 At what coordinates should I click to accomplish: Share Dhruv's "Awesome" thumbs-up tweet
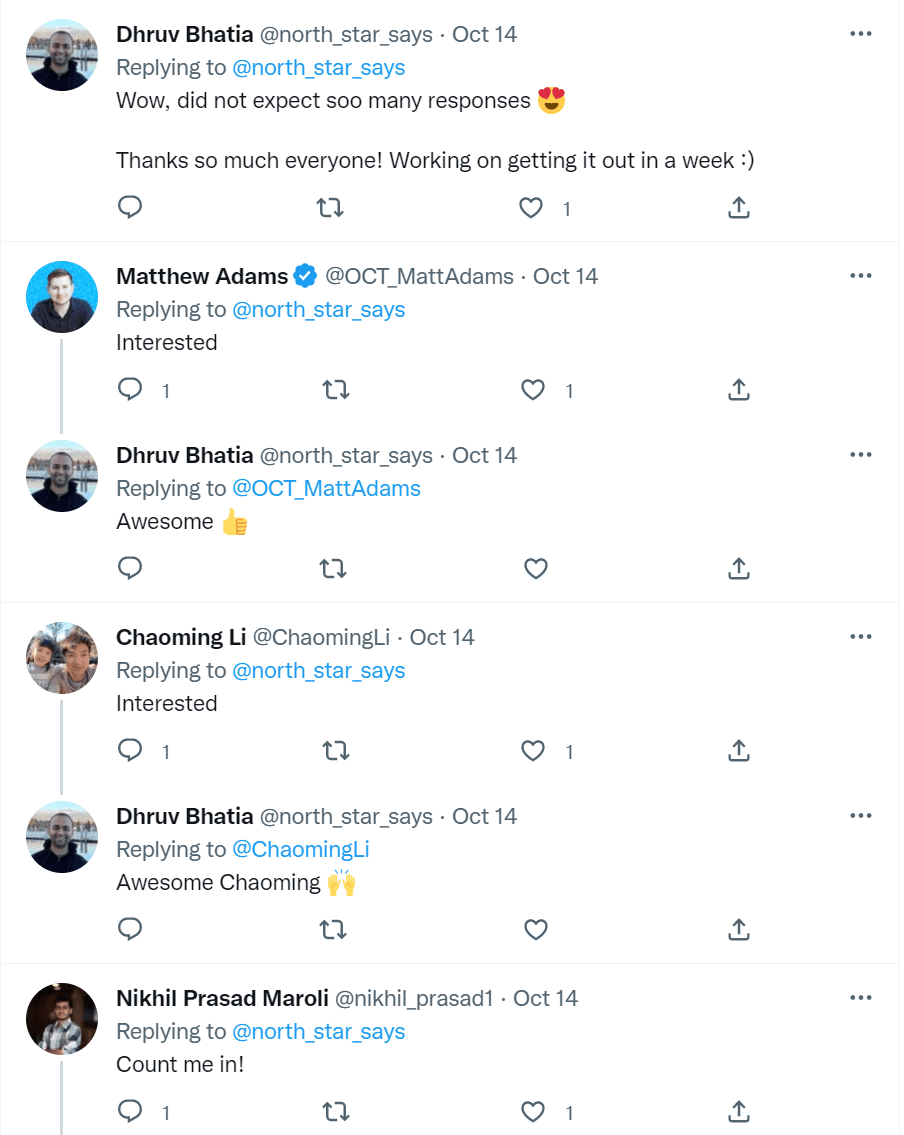point(738,569)
